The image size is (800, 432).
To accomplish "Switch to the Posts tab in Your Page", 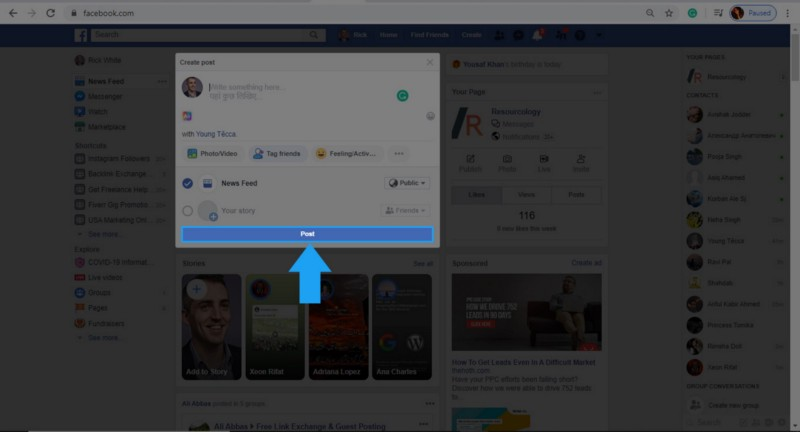I will pos(576,195).
